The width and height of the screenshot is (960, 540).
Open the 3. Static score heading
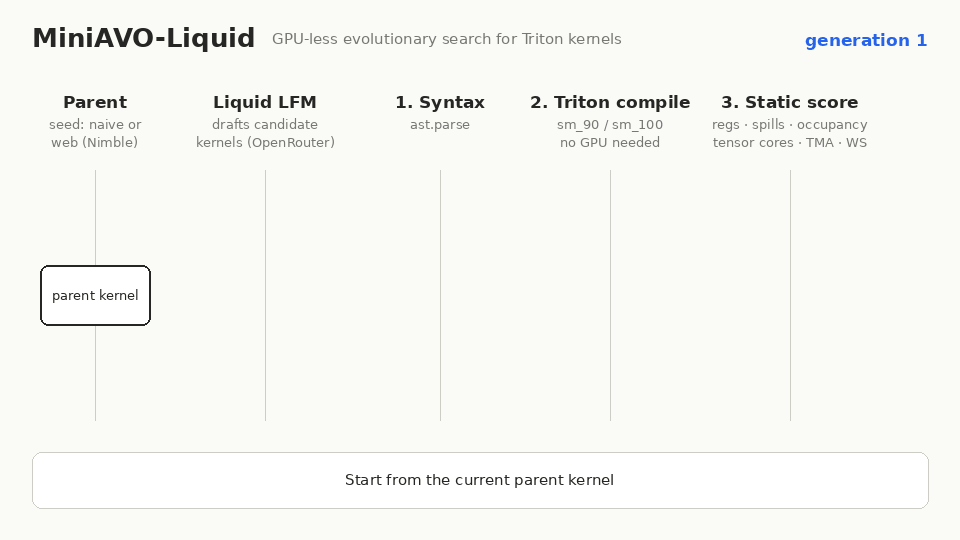(x=790, y=102)
